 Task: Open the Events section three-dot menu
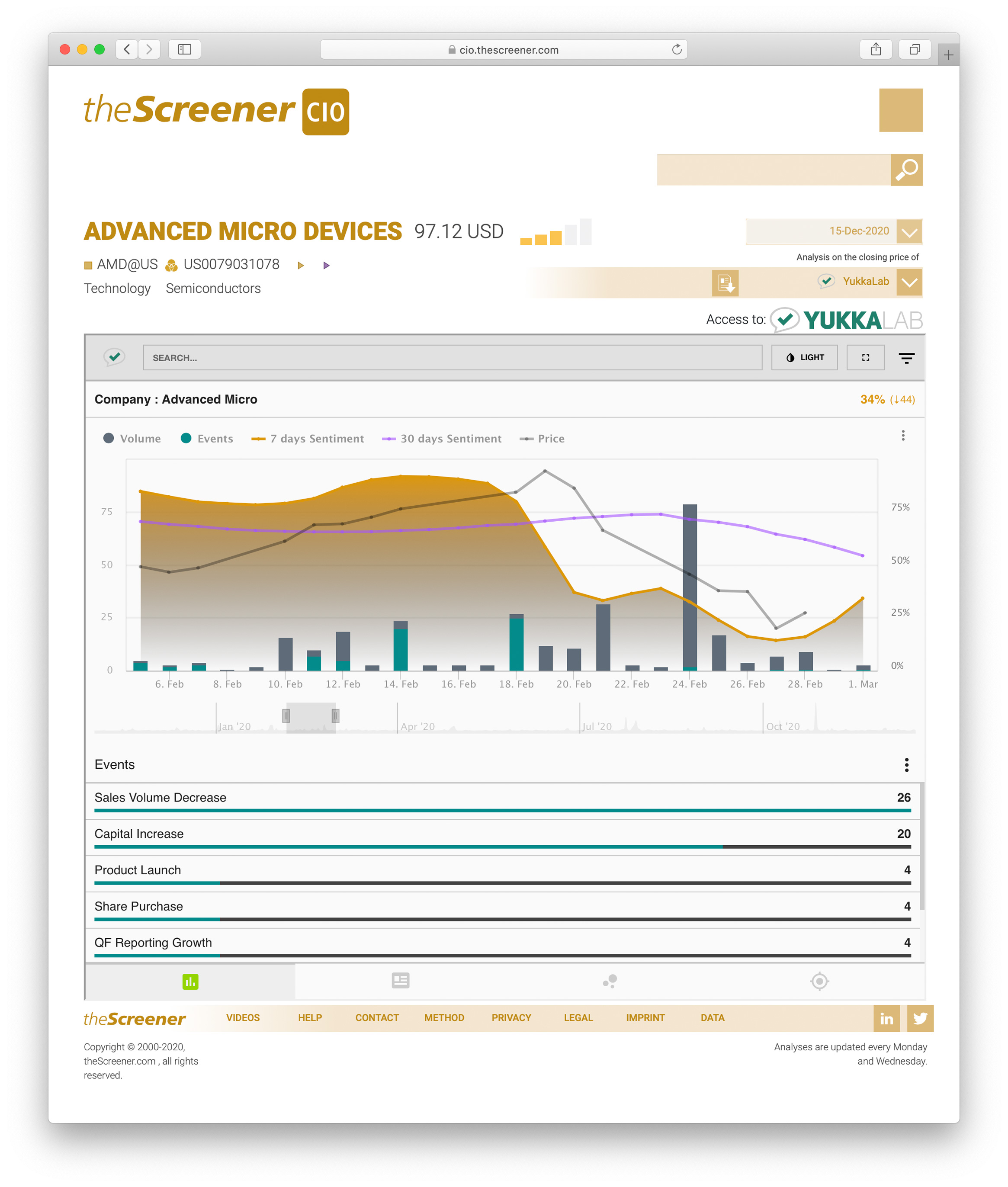tap(906, 765)
